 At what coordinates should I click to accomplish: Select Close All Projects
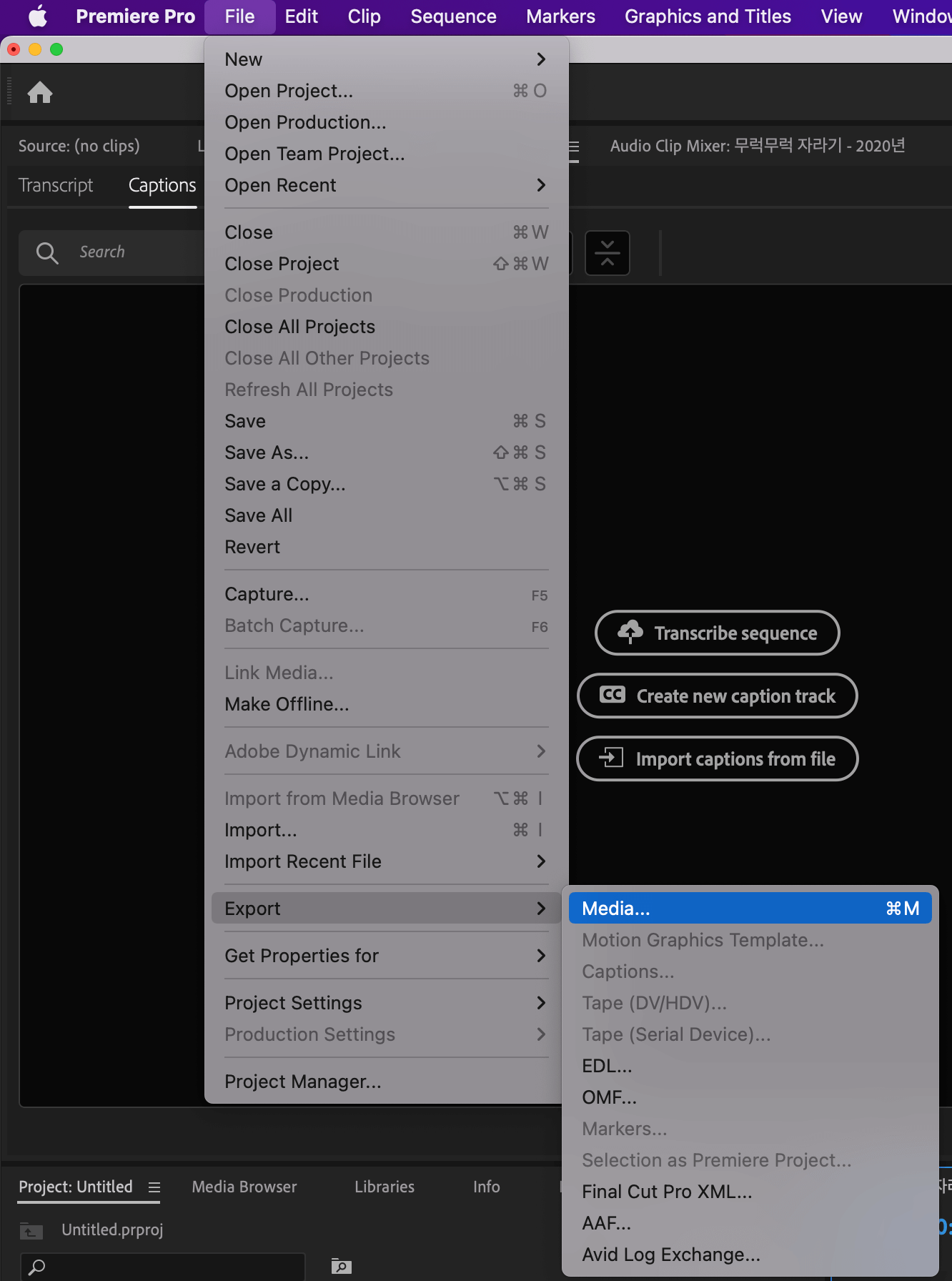click(x=386, y=327)
